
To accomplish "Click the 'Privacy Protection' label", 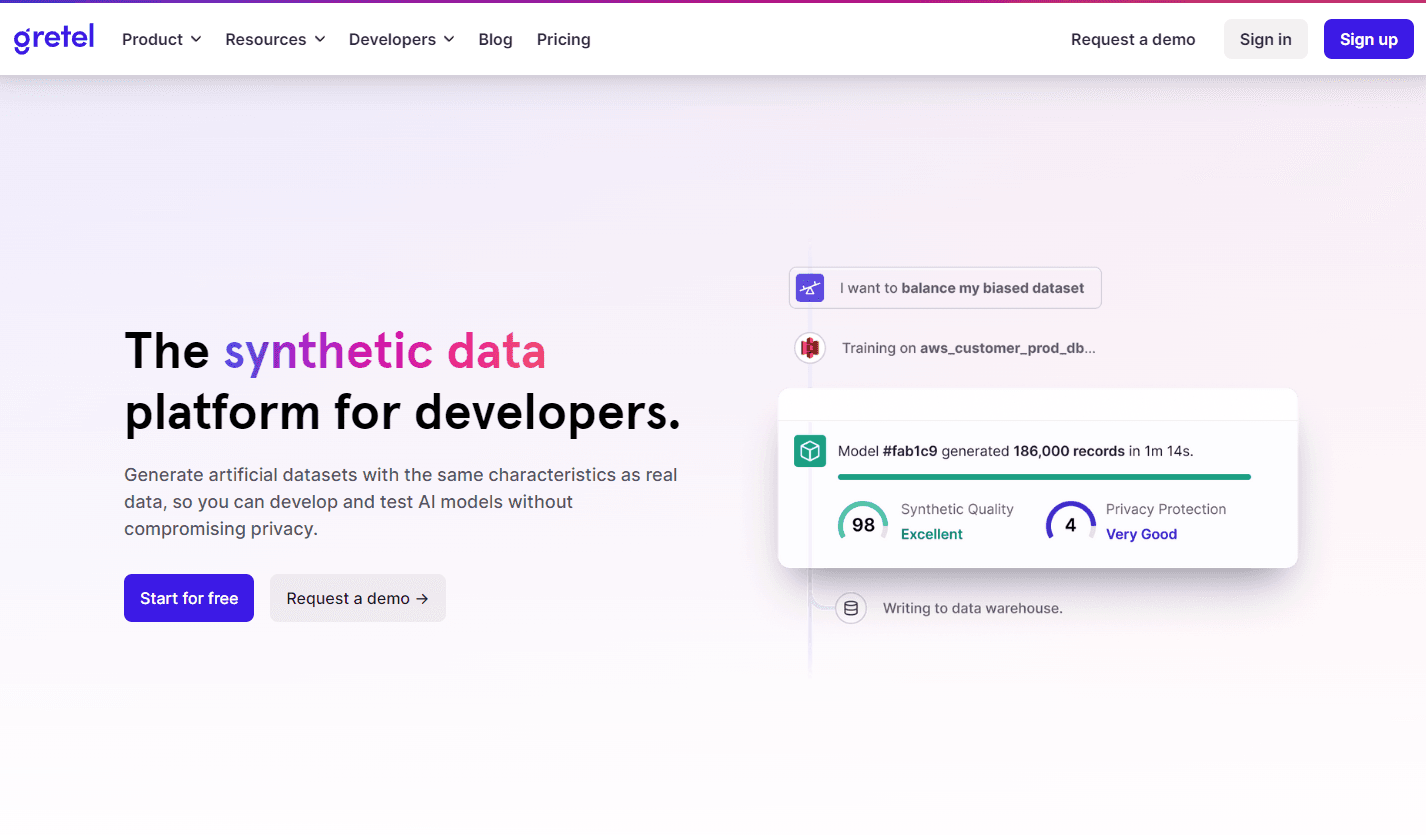I will pos(1166,509).
